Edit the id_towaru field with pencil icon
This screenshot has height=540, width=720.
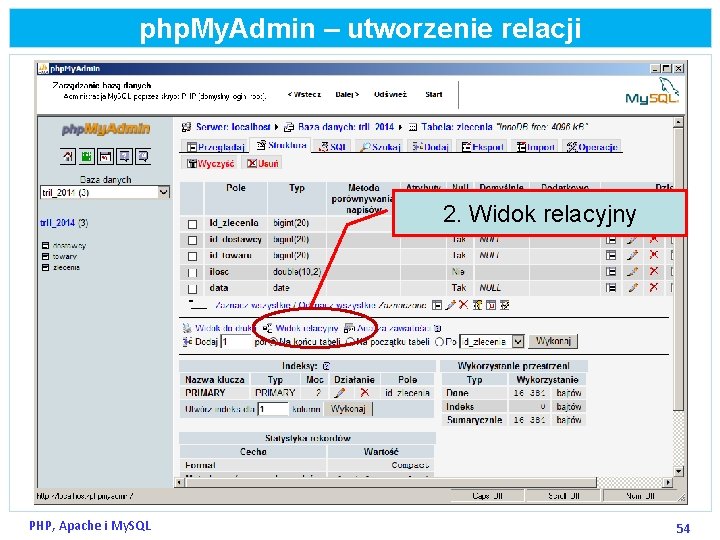(x=633, y=255)
